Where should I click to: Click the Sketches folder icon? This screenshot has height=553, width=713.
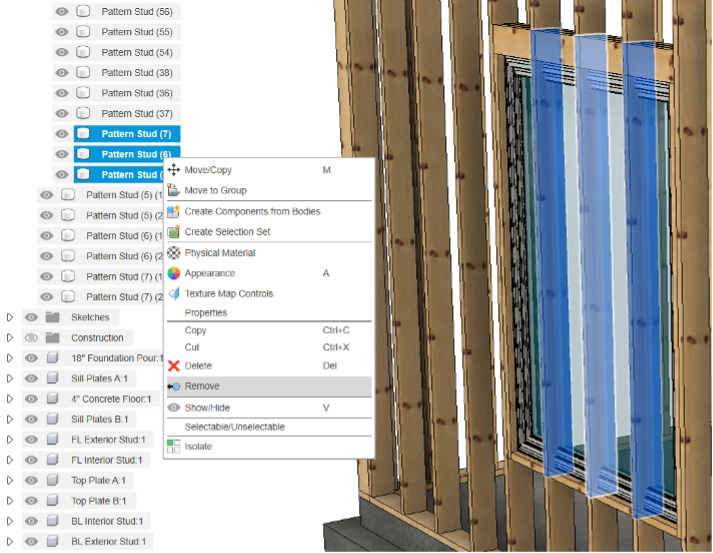53,317
